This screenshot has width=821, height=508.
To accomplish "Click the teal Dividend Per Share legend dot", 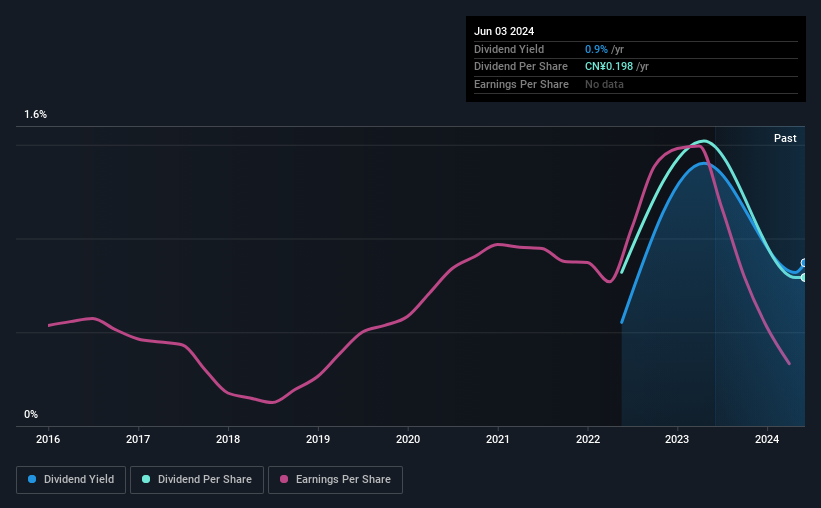I will (146, 479).
